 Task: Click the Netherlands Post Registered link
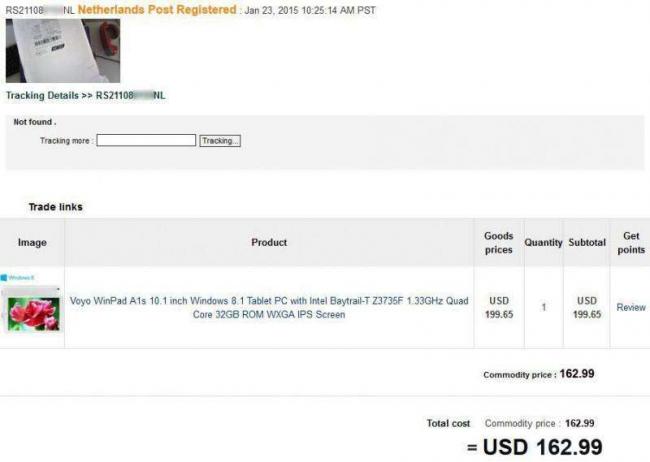[x=157, y=10]
